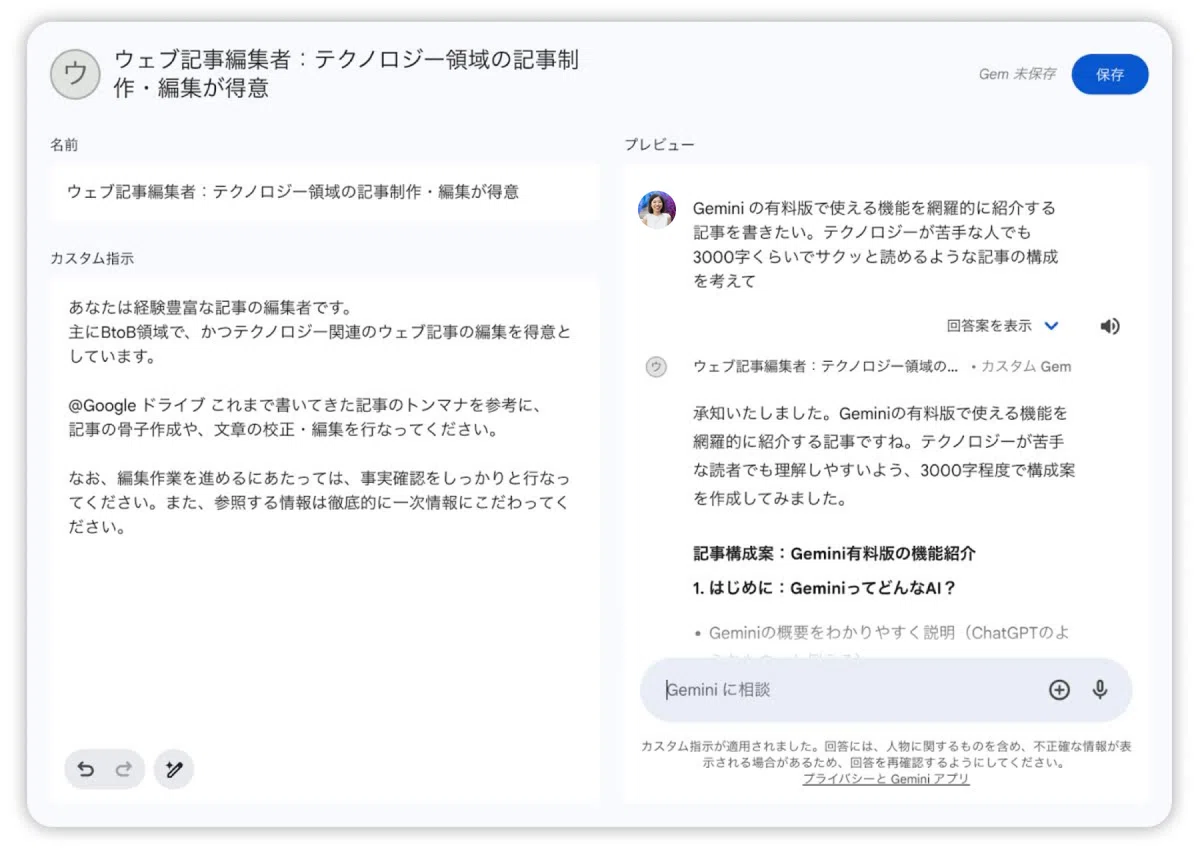
Task: Click the microphone icon in chat box
Action: (1100, 689)
